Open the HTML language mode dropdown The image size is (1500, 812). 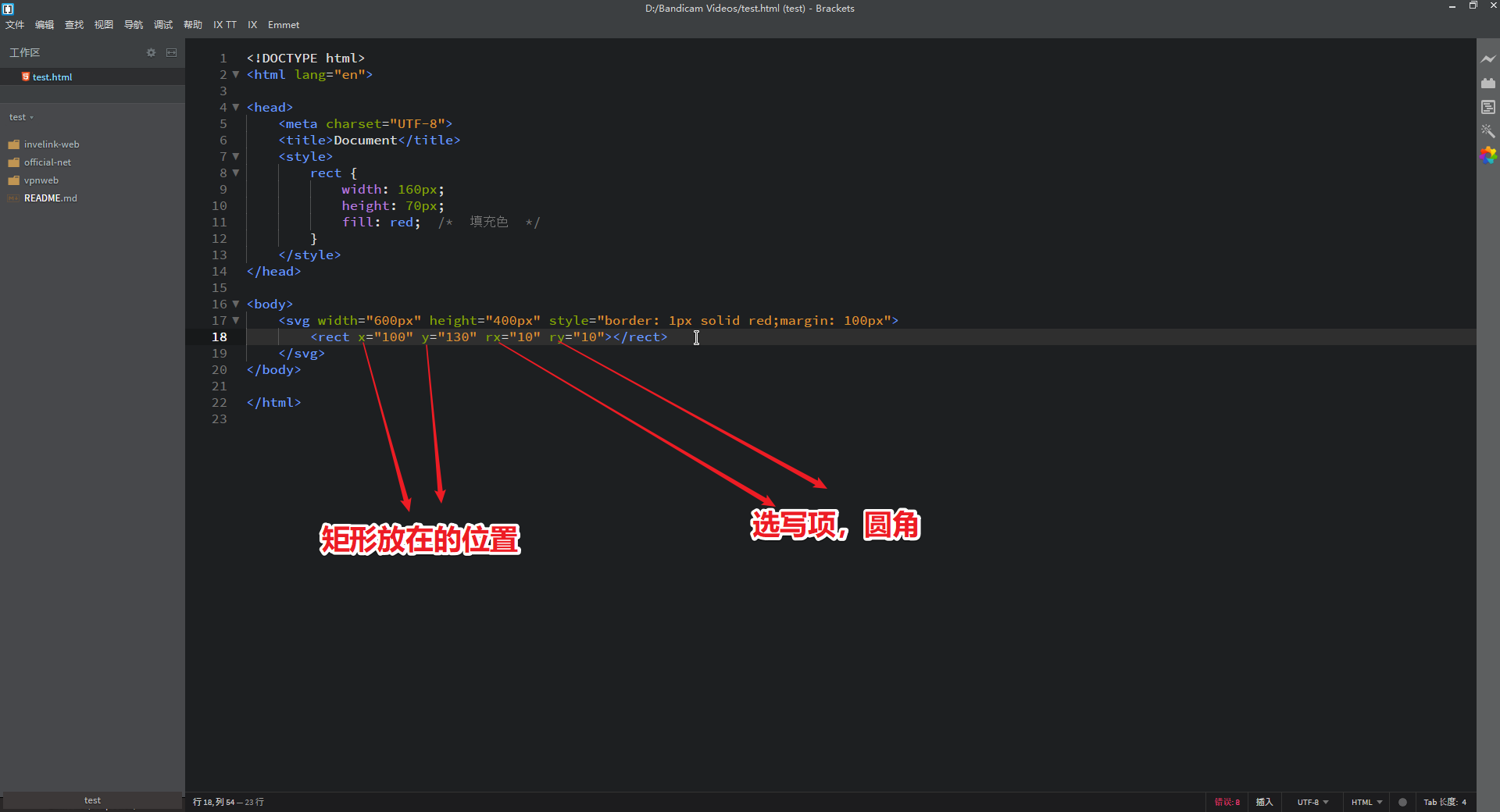(x=1366, y=802)
